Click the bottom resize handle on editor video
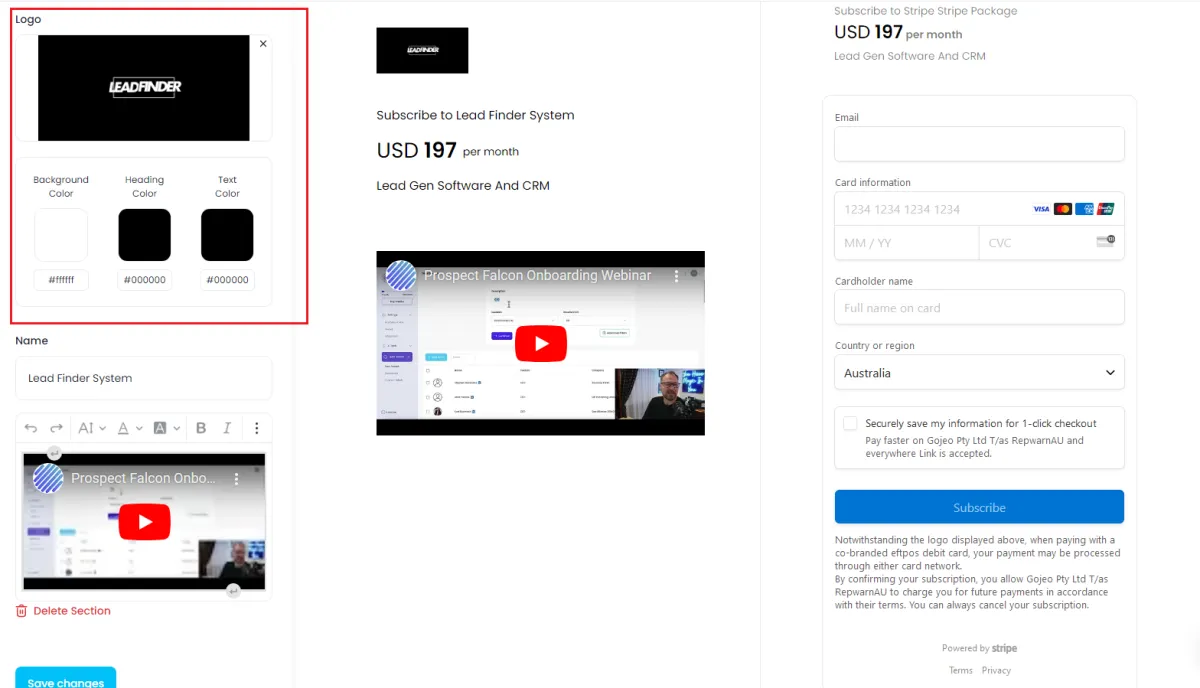This screenshot has height=688, width=1200. point(233,591)
